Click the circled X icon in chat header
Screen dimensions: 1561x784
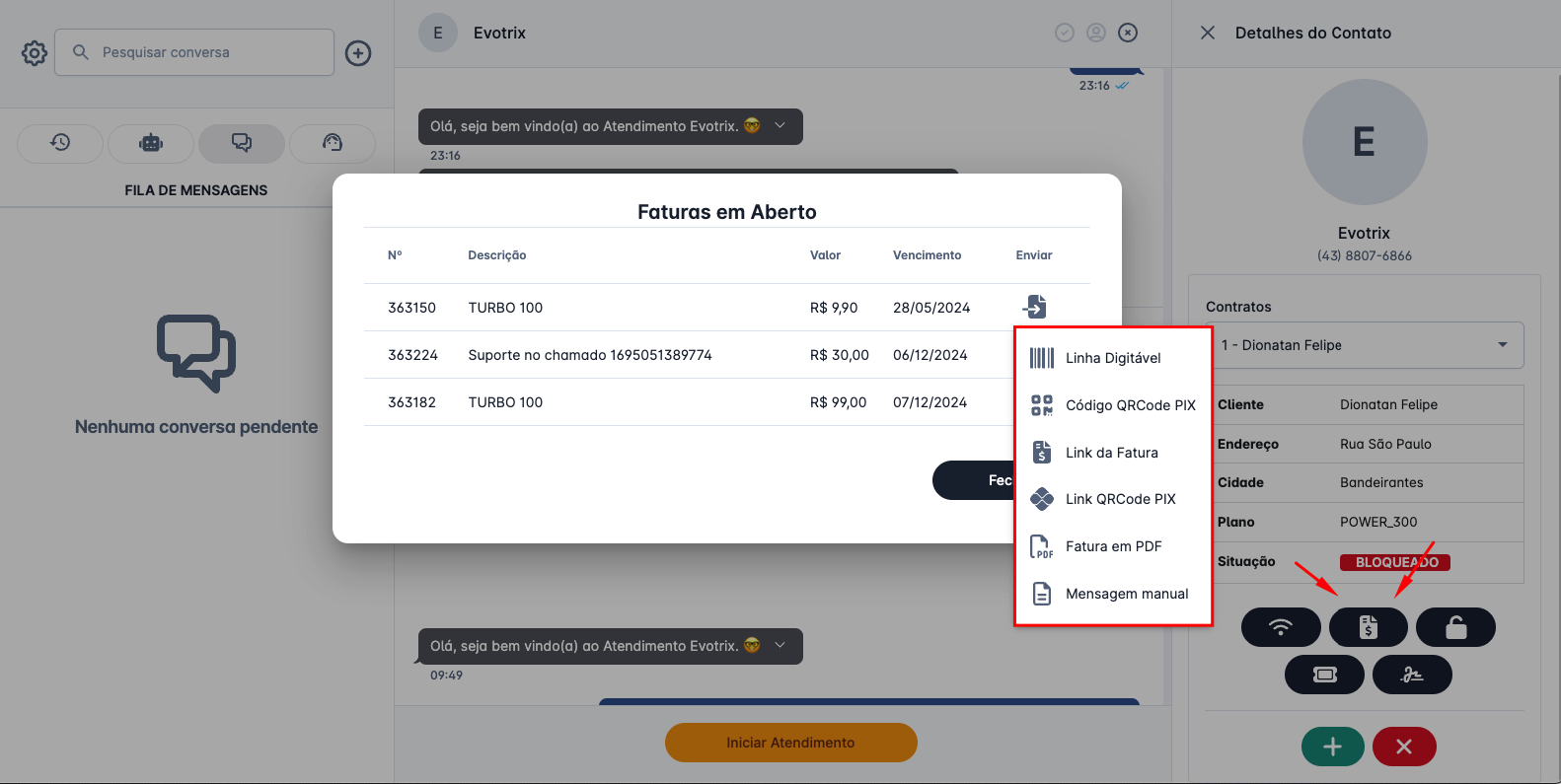pos(1128,33)
